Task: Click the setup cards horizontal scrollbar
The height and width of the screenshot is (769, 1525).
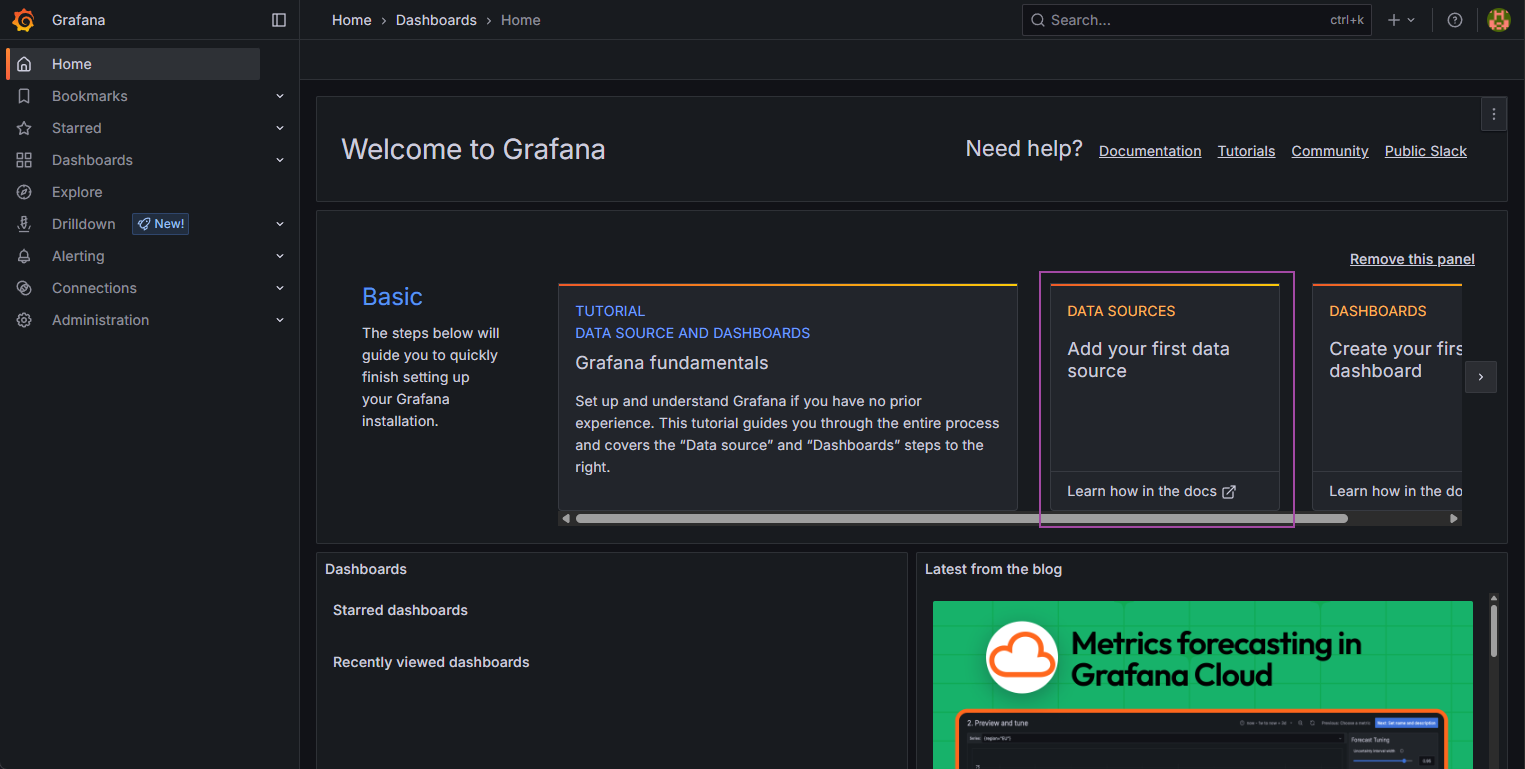Action: 960,518
